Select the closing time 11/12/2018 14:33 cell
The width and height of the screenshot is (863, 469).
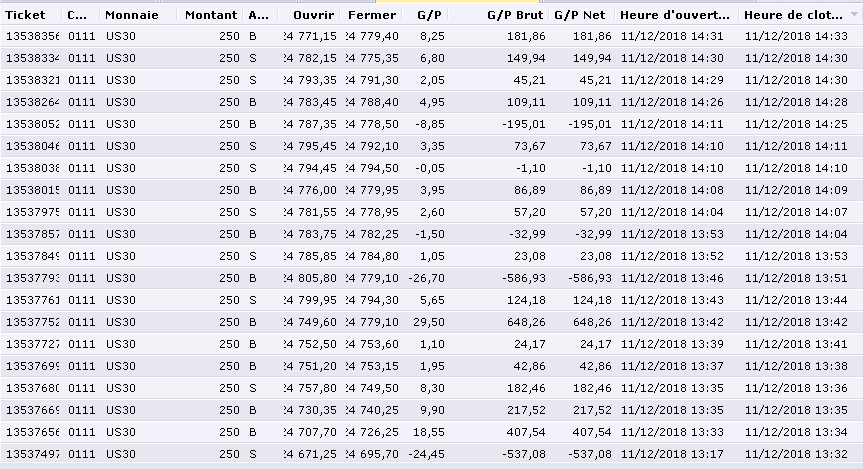[x=798, y=36]
